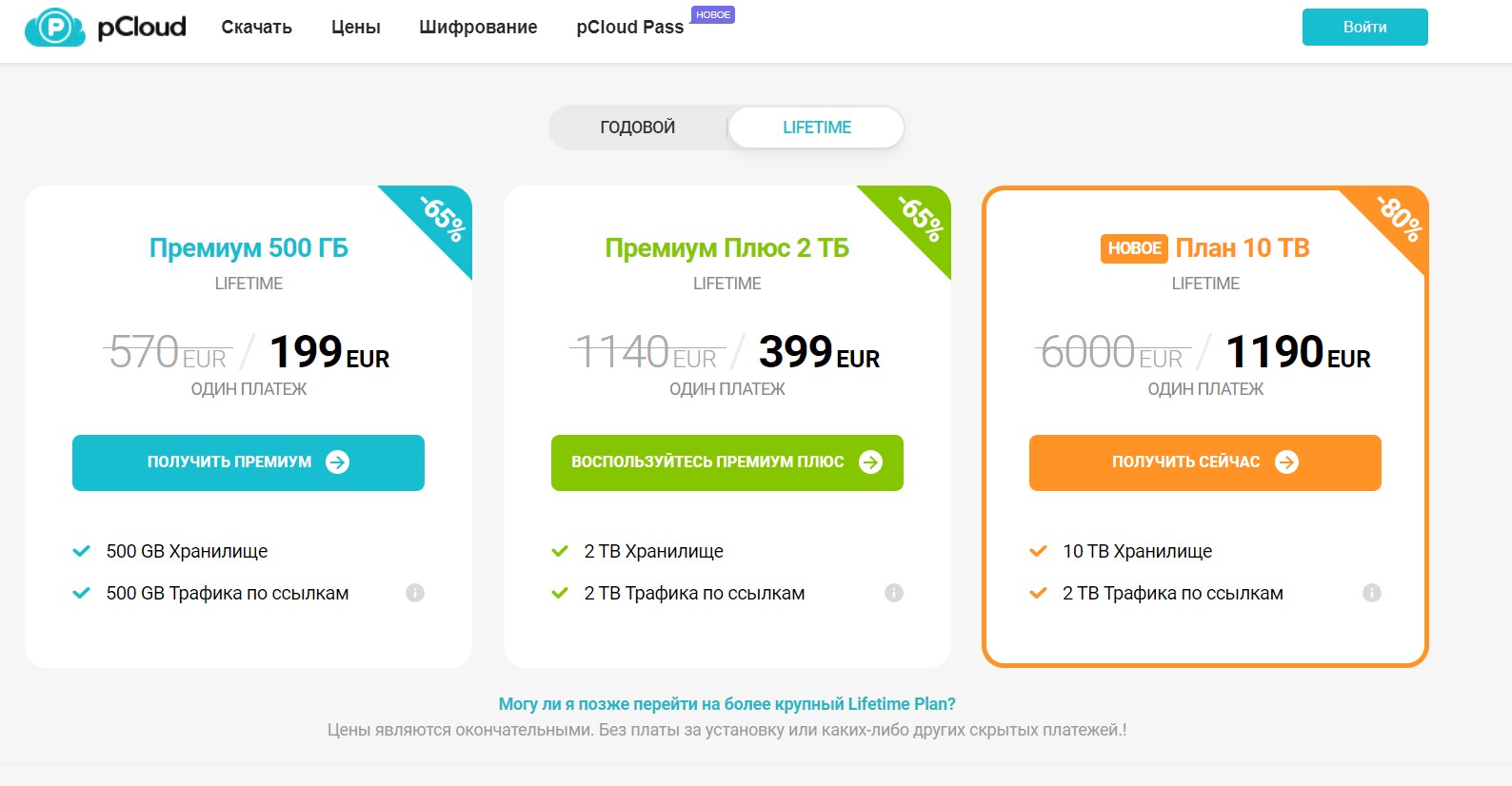Click ПОЛУЧИТЬ ПРЕМИУМ button

coord(249,462)
